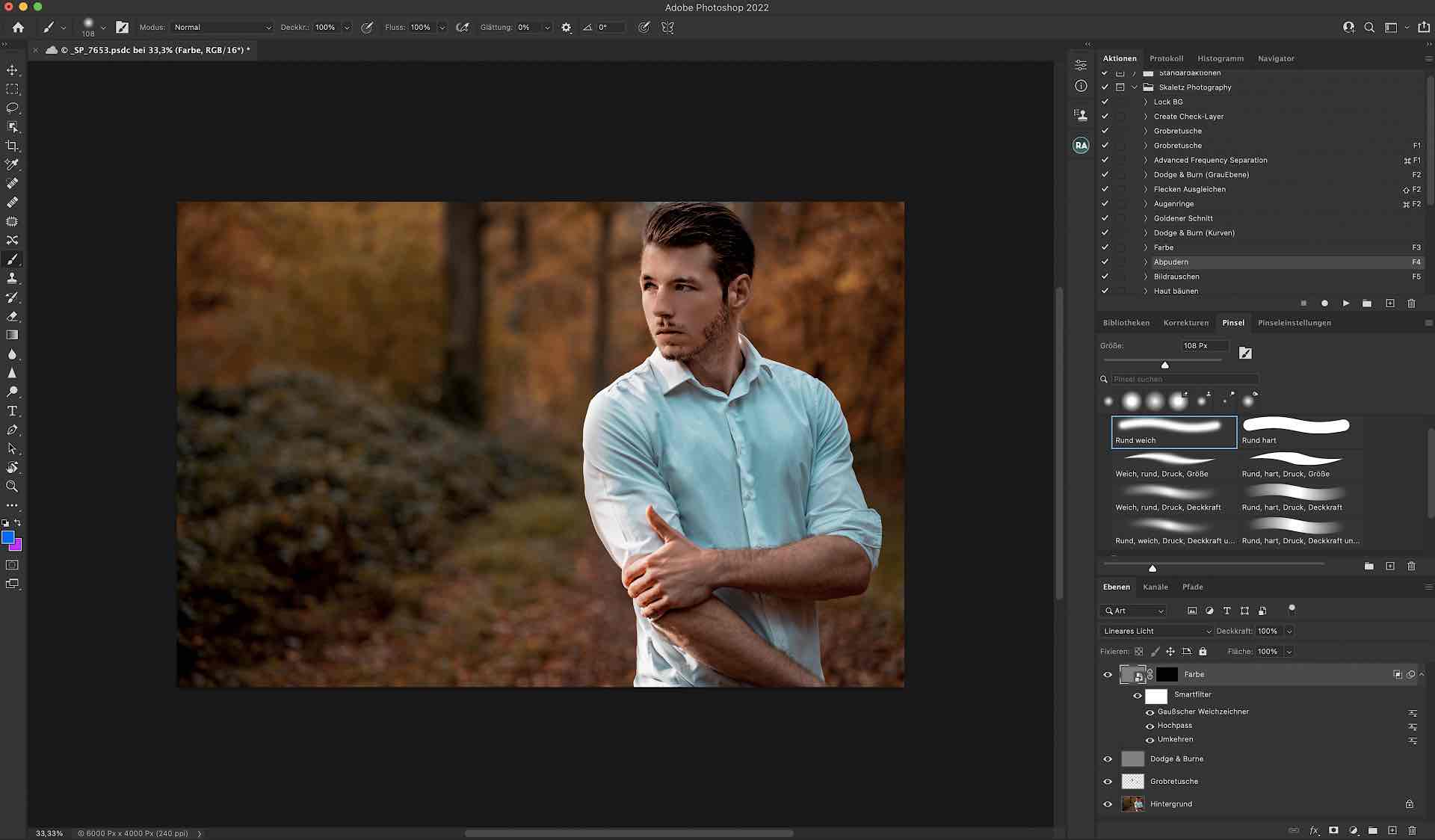Hide the Grobretusche layer
Image resolution: width=1435 pixels, height=840 pixels.
[1108, 782]
